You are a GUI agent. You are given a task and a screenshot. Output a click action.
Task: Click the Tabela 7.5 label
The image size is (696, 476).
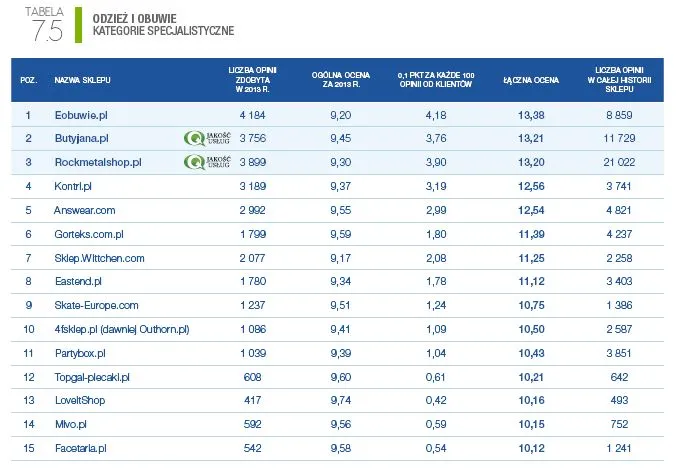(x=46, y=24)
